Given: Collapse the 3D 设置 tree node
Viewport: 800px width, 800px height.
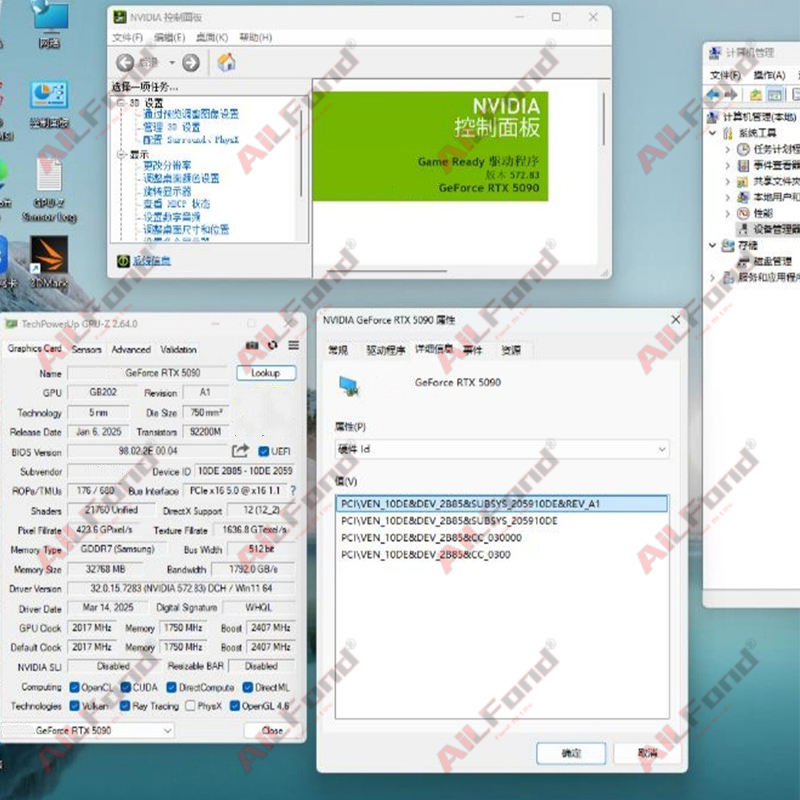Looking at the screenshot, I should coord(121,103).
